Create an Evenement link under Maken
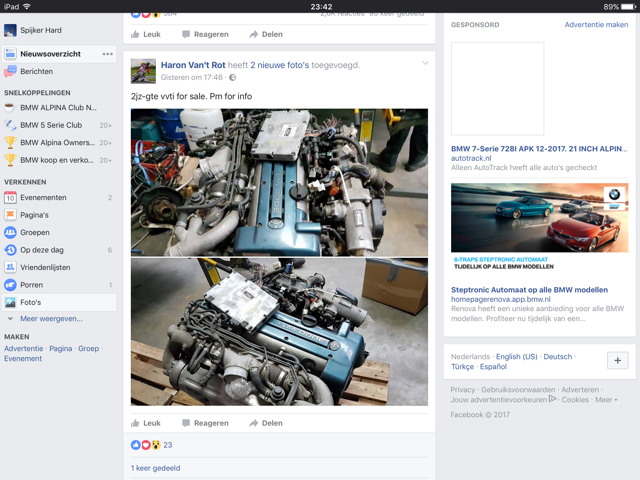Image resolution: width=640 pixels, height=480 pixels. [x=23, y=359]
